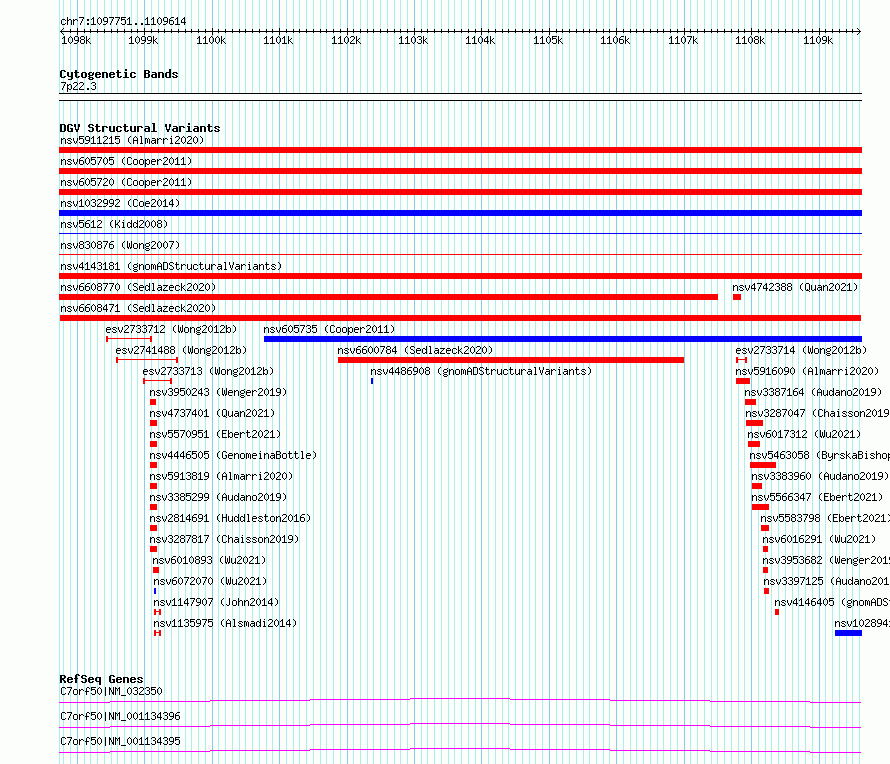
Task: Select nsv4446505 (GenomeinaBottle) label
Action: click(x=233, y=455)
